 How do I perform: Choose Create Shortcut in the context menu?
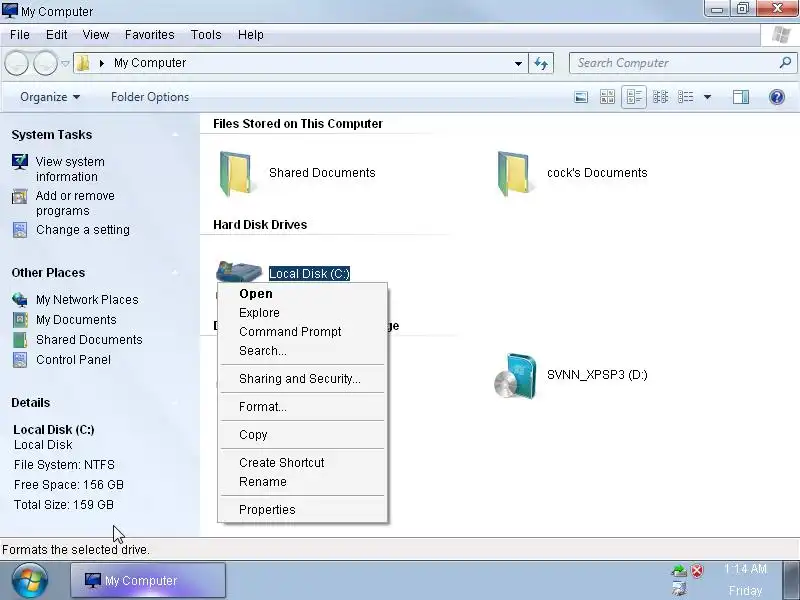(303, 463)
